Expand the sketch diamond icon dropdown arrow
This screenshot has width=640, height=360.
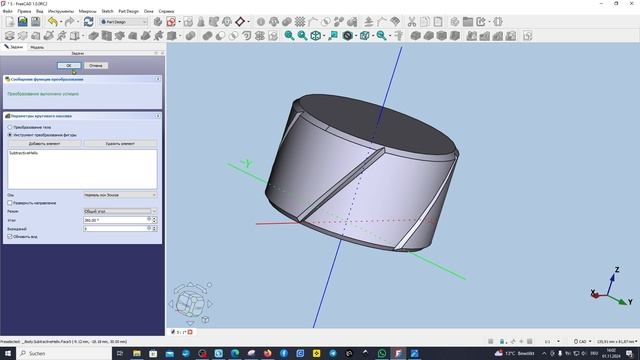(x=249, y=22)
